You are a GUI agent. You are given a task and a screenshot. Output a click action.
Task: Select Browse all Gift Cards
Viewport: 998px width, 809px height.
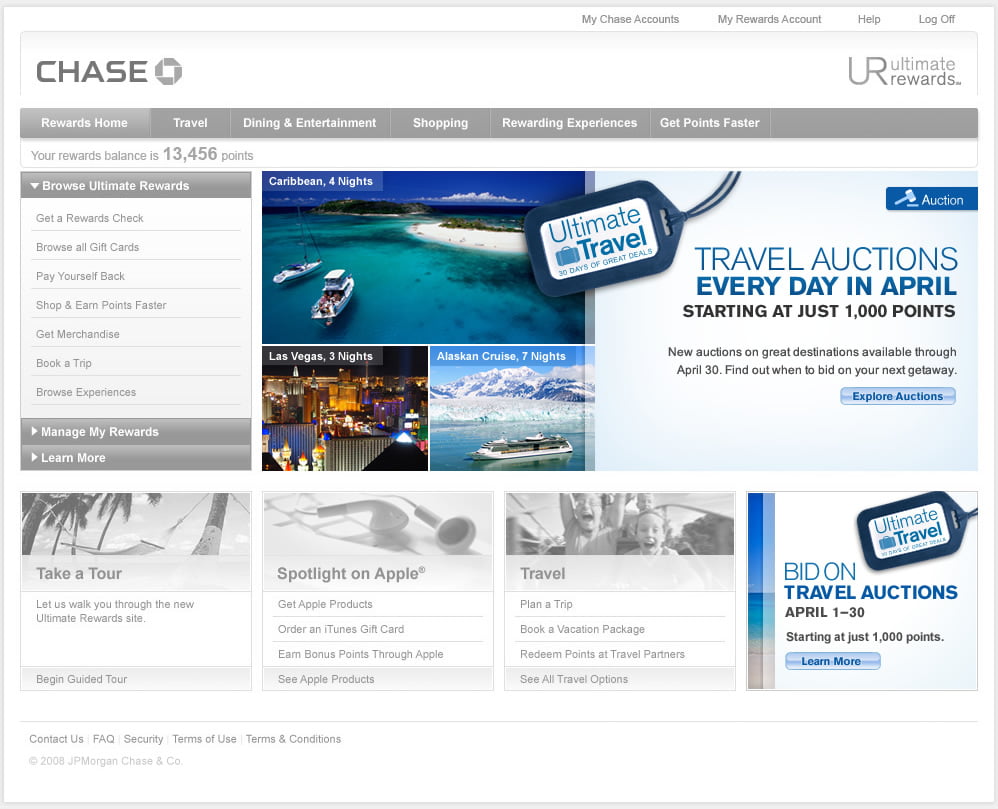(87, 247)
